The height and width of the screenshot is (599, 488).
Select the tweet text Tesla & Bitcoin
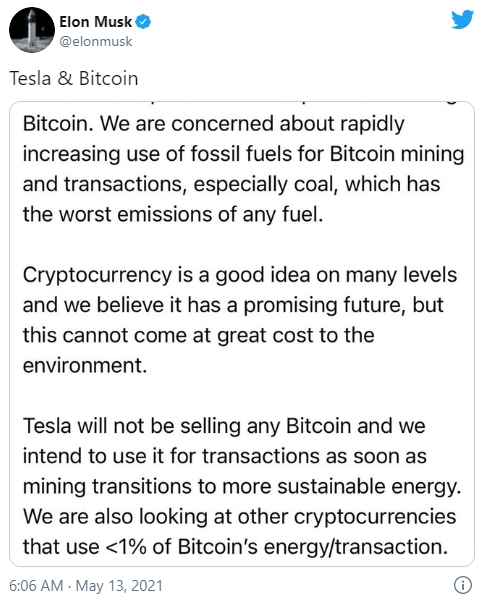(x=73, y=78)
